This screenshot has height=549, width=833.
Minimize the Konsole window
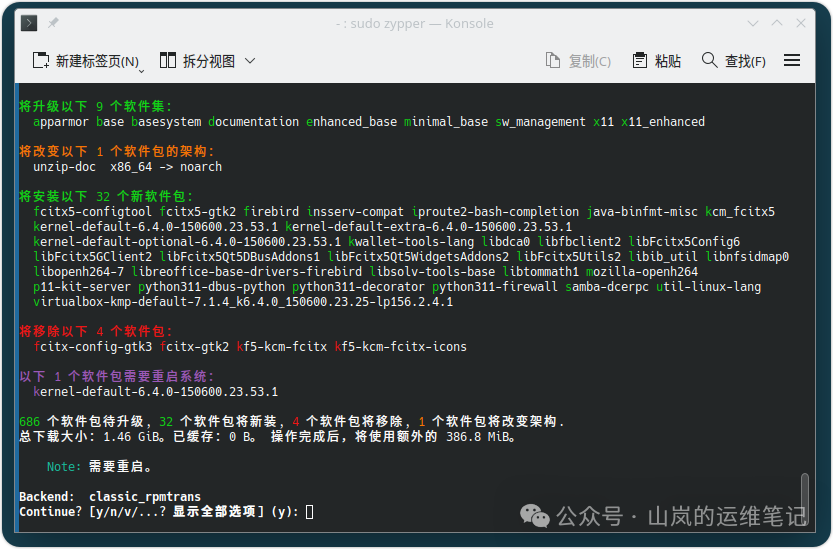point(751,23)
